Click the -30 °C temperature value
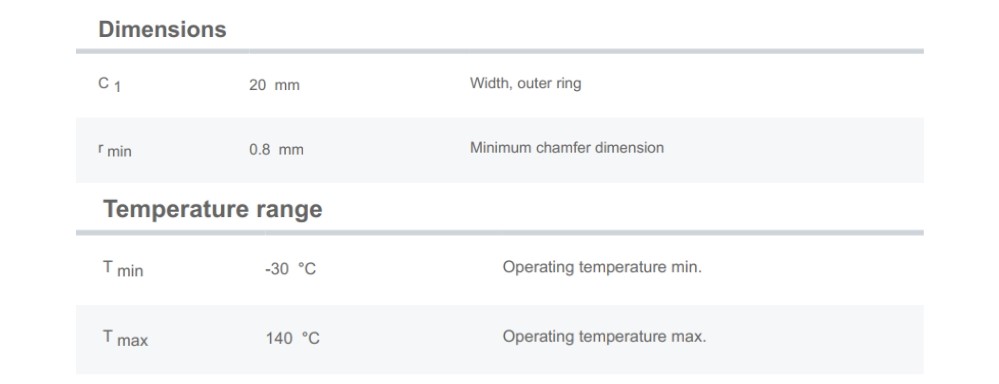Image resolution: width=999 pixels, height=384 pixels. 291,269
